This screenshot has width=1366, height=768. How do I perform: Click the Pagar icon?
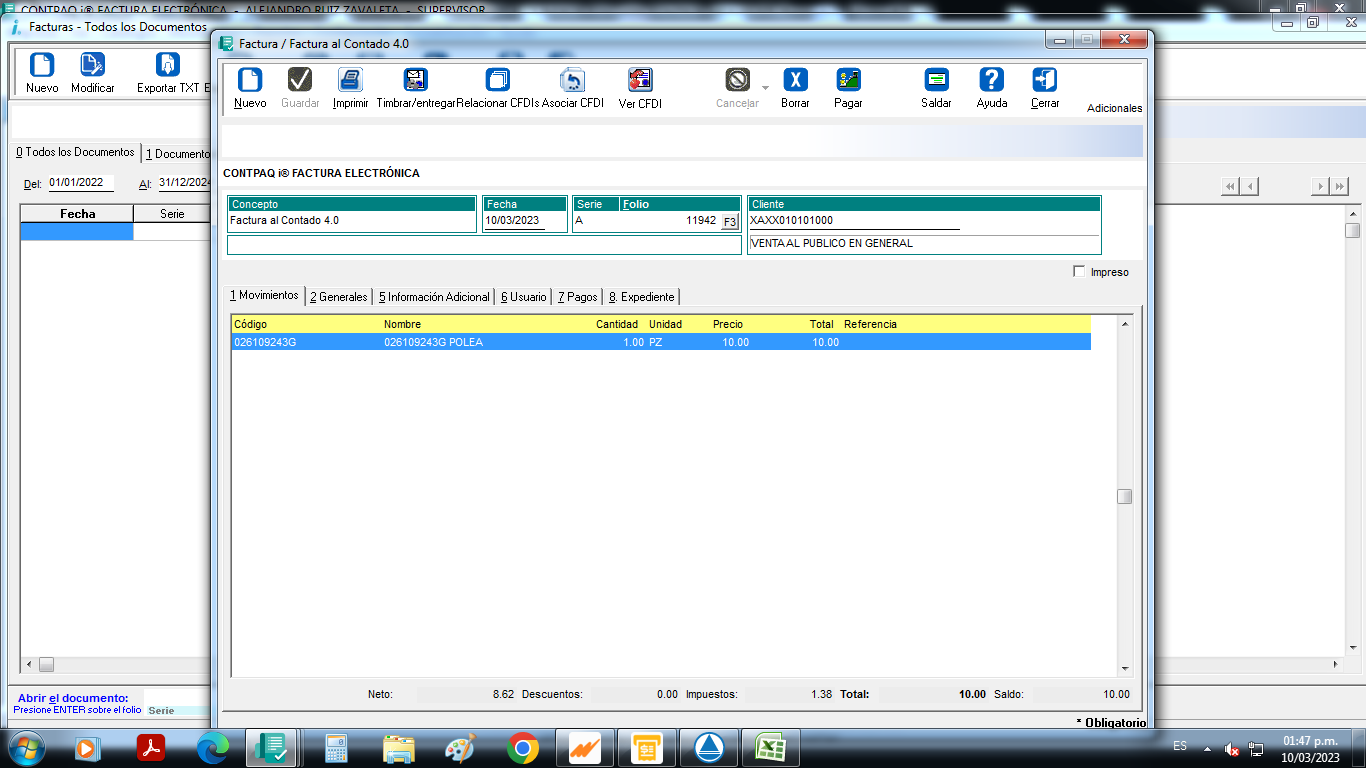[x=848, y=80]
